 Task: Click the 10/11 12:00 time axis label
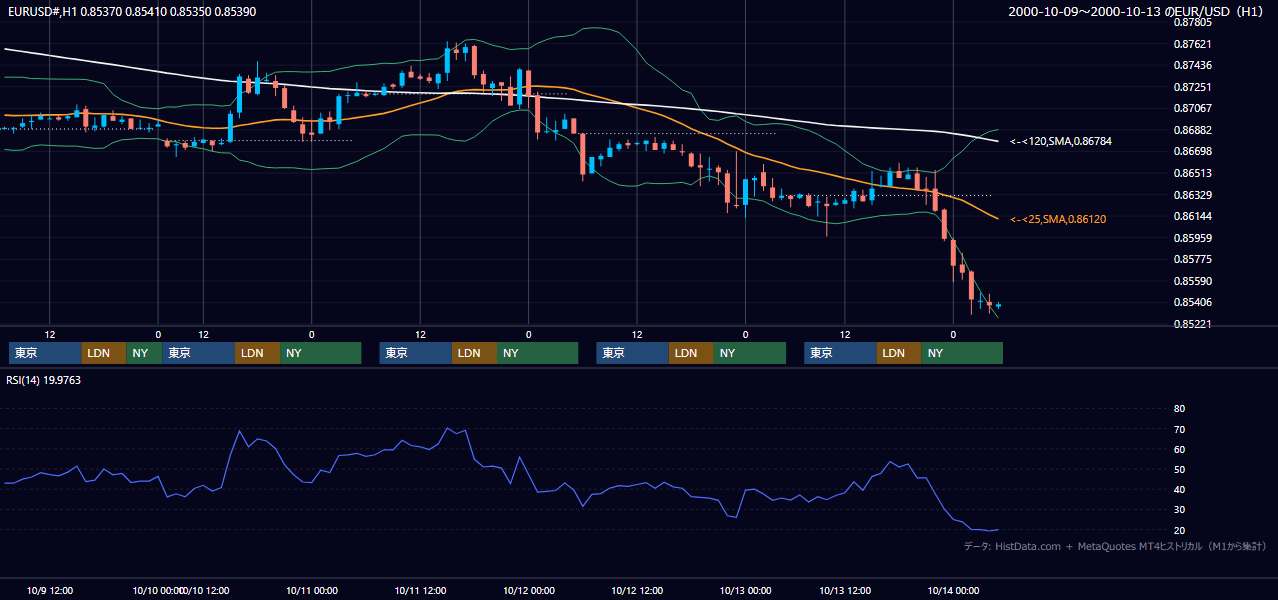point(420,590)
